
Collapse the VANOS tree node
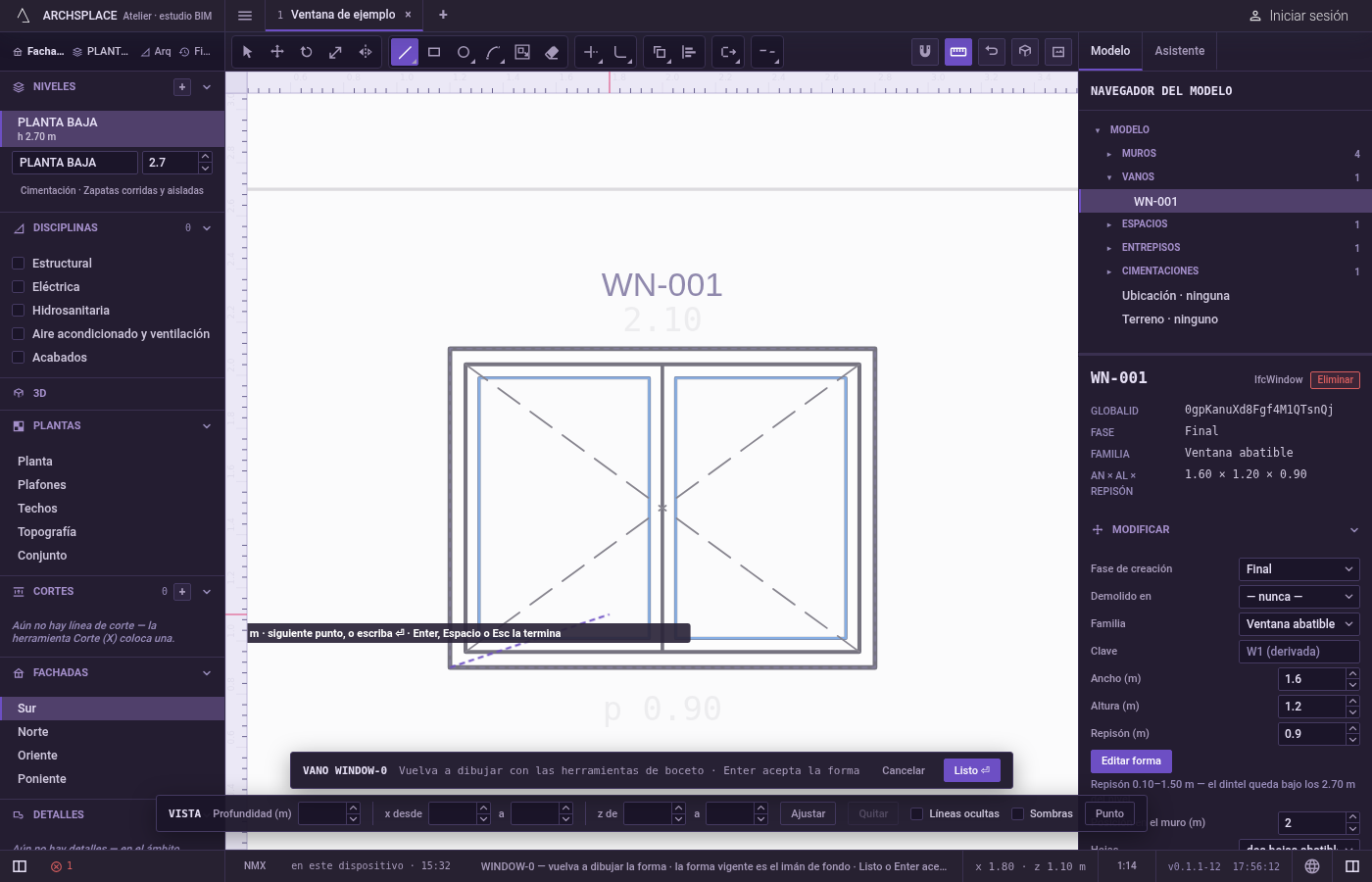click(x=1108, y=177)
